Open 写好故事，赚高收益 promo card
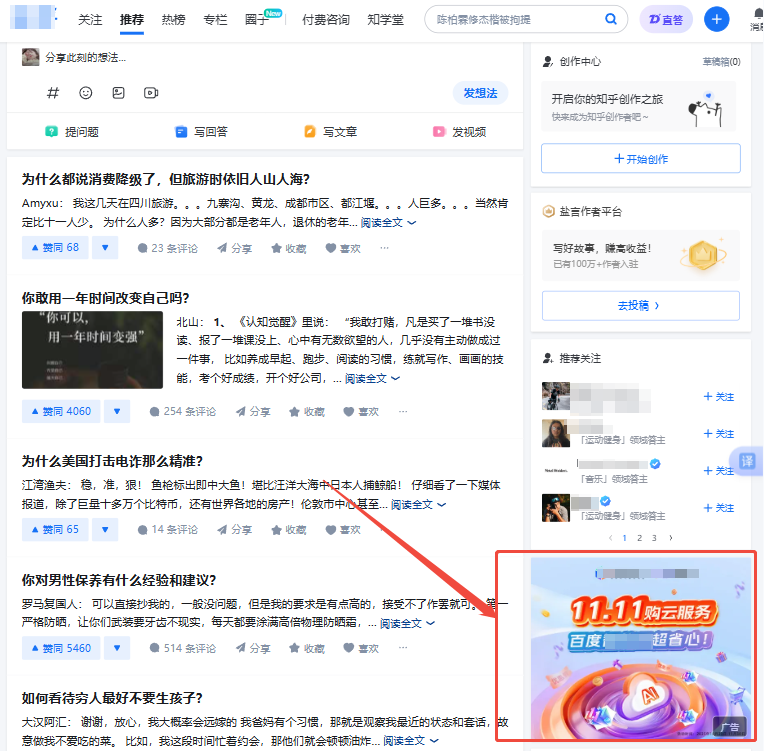764x751 pixels. tap(641, 256)
